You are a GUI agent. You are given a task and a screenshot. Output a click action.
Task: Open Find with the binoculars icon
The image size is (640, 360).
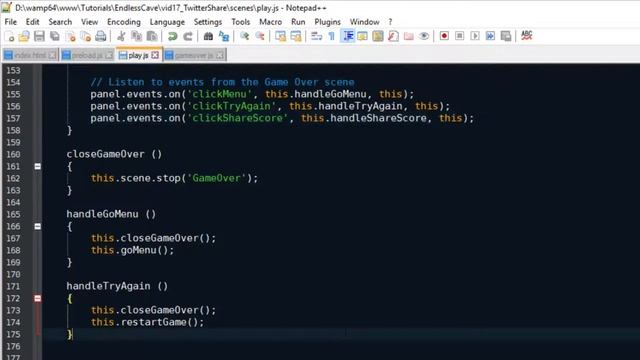(208, 36)
